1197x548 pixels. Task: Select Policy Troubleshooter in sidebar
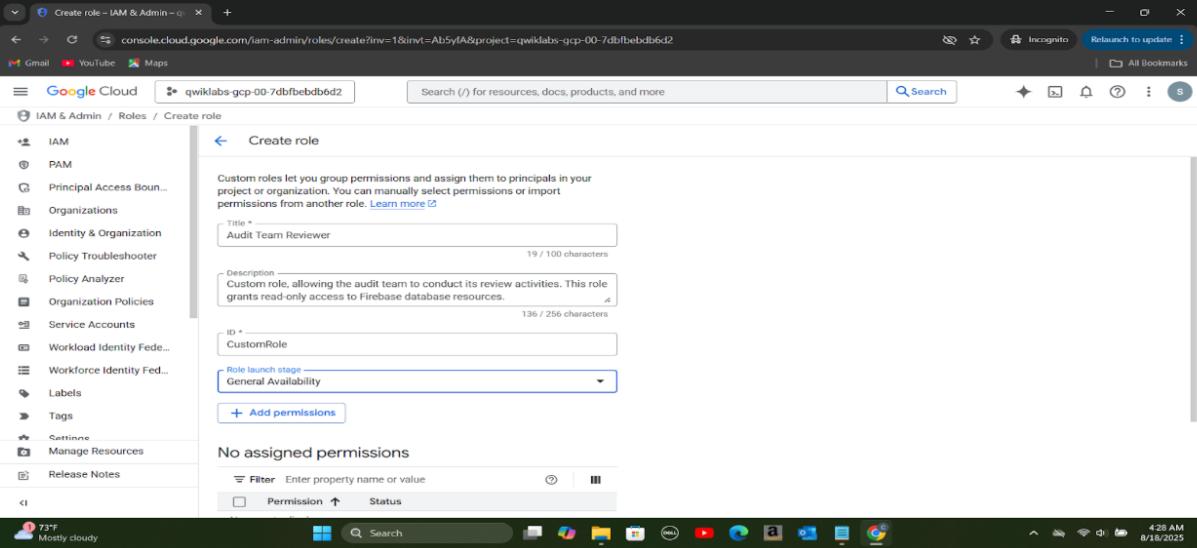tap(102, 256)
